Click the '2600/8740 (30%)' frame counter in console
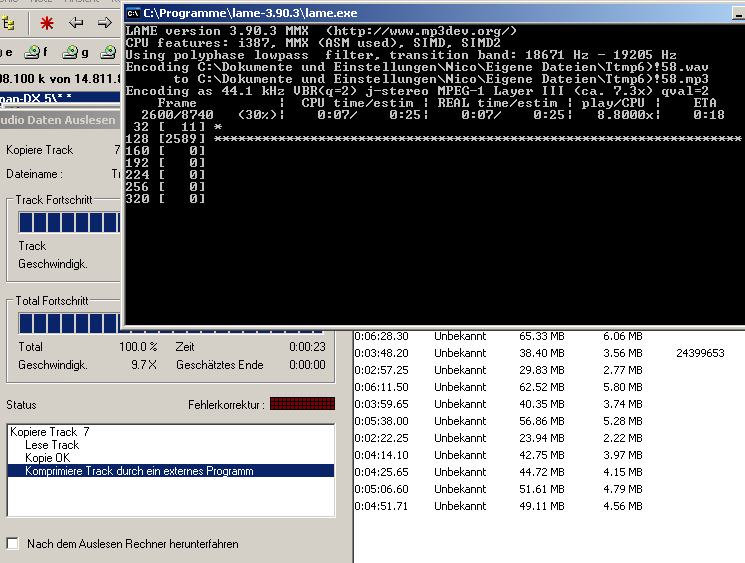Screen dimensions: 745x563 (209, 115)
